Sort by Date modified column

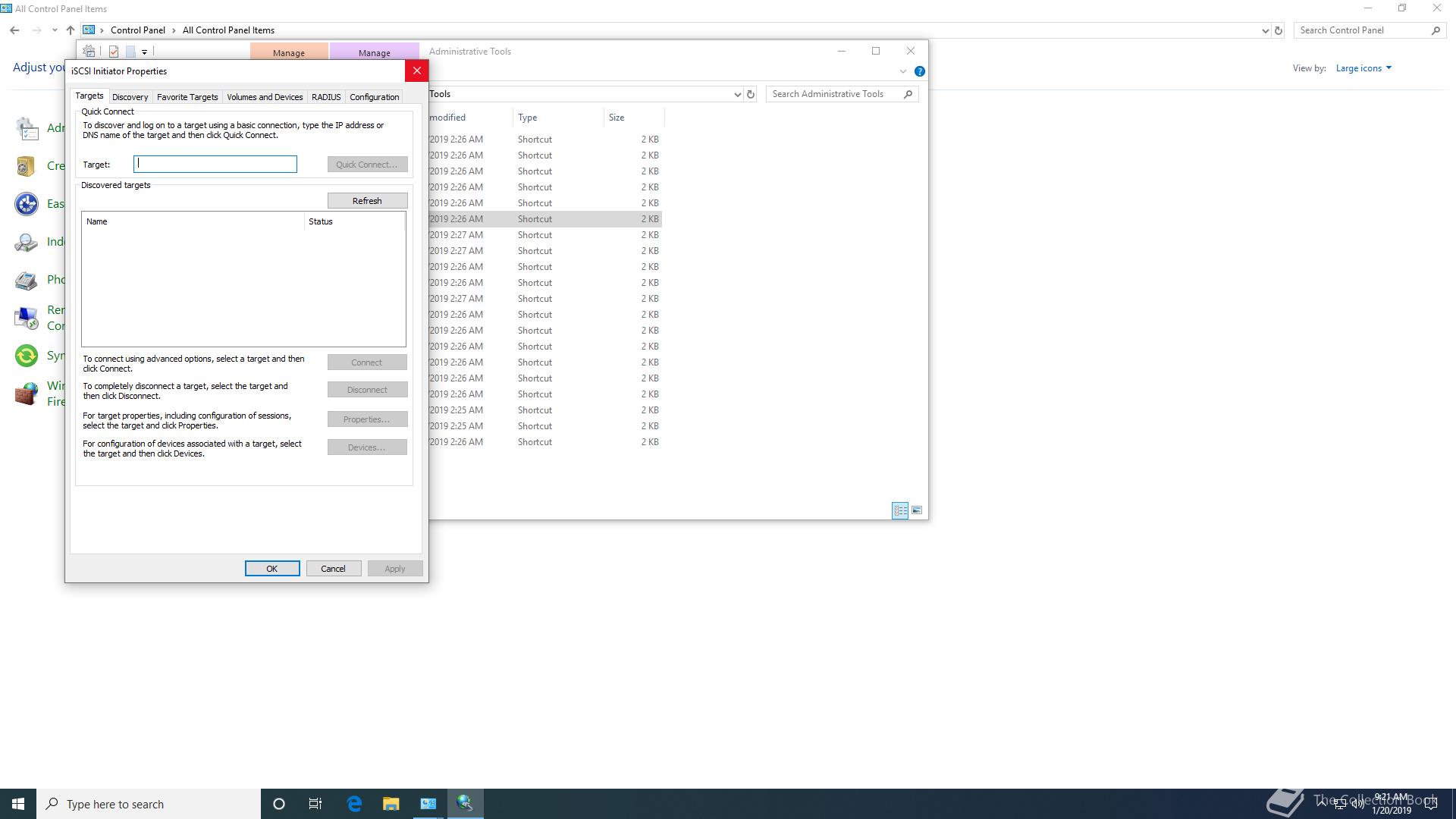point(470,118)
